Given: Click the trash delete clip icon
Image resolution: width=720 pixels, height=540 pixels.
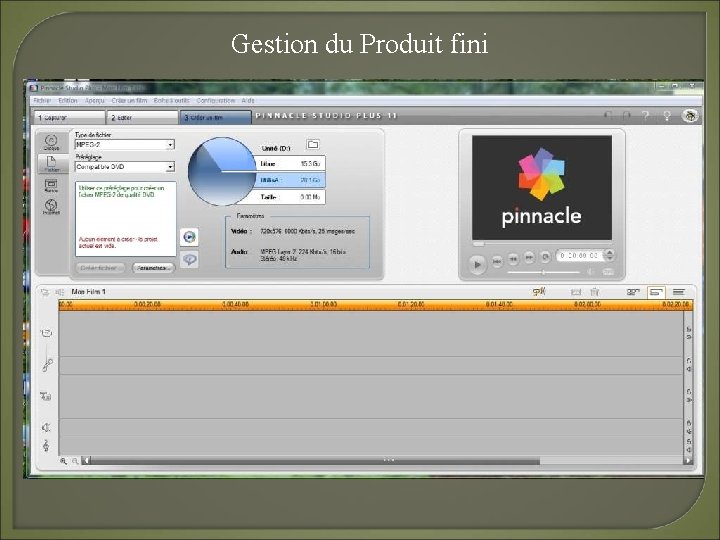Looking at the screenshot, I should click(595, 292).
